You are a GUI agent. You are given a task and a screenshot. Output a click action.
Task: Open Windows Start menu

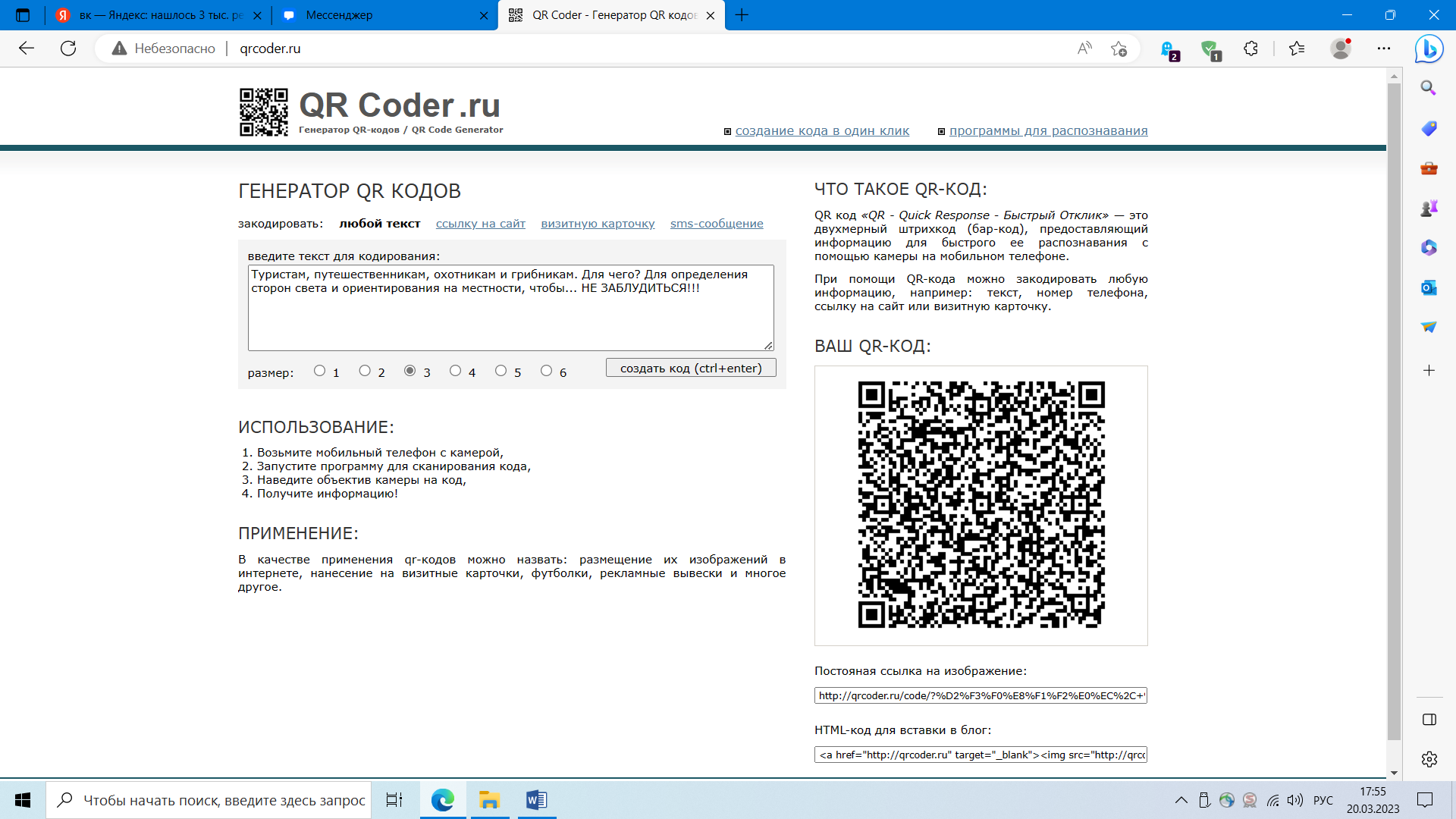click(23, 800)
